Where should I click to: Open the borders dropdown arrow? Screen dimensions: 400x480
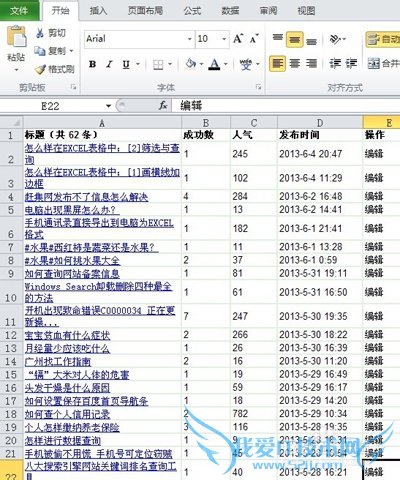(170, 64)
